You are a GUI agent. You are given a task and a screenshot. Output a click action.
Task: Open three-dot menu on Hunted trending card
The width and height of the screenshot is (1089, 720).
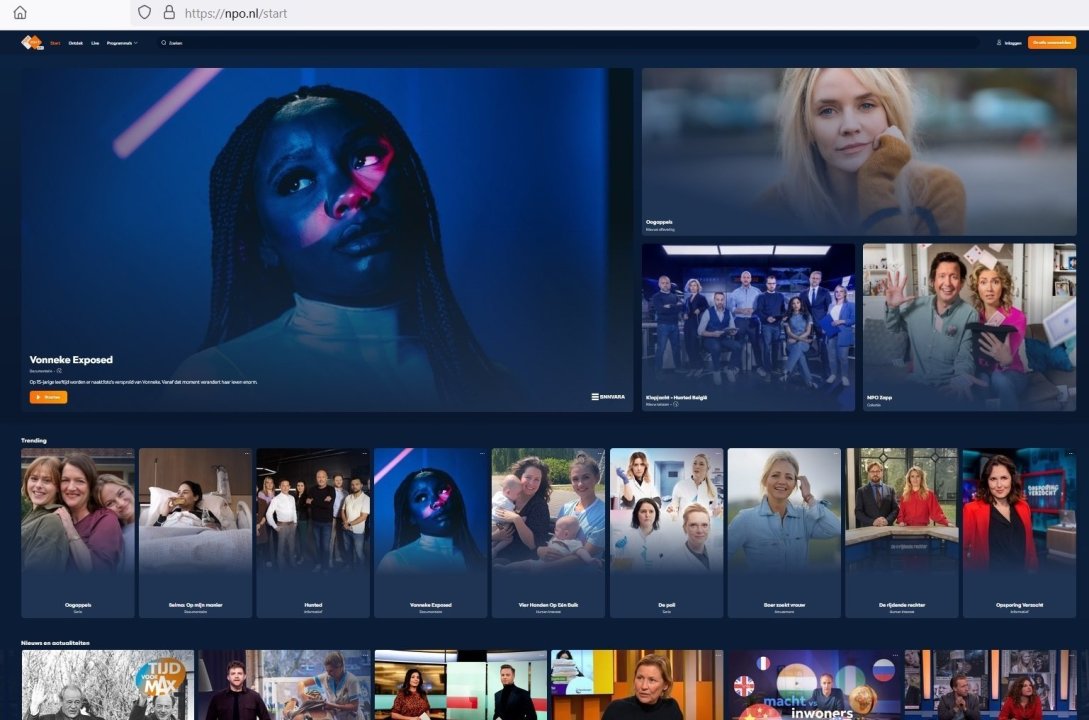click(x=364, y=454)
